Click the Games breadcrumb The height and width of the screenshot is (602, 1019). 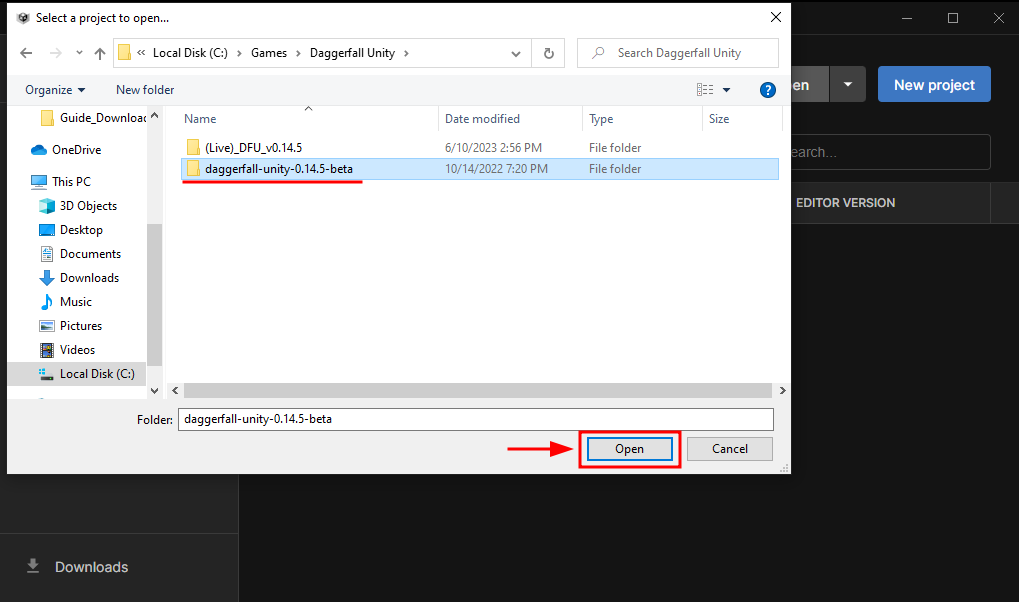coord(269,53)
